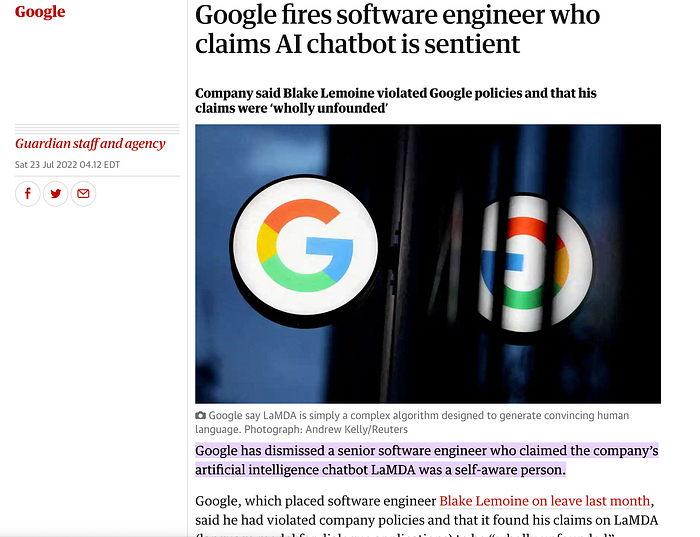The height and width of the screenshot is (537, 700).
Task: Share the article on Twitter
Action: click(55, 194)
